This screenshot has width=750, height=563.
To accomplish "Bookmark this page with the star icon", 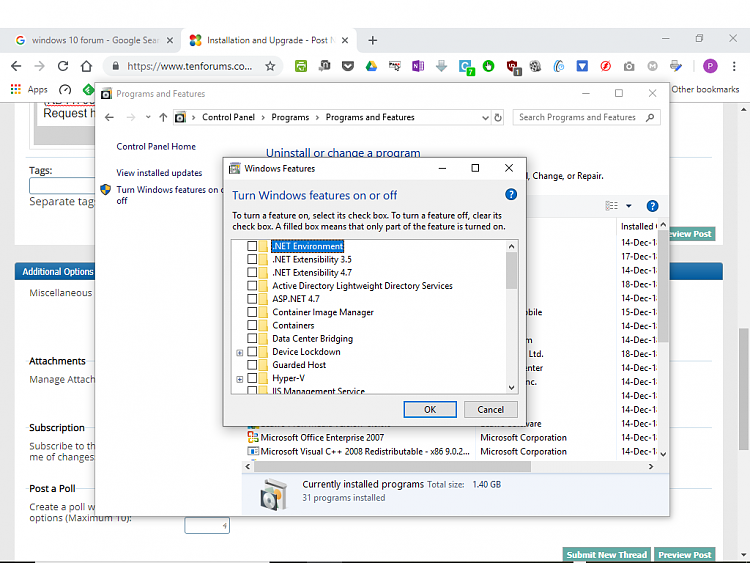I will [x=270, y=66].
